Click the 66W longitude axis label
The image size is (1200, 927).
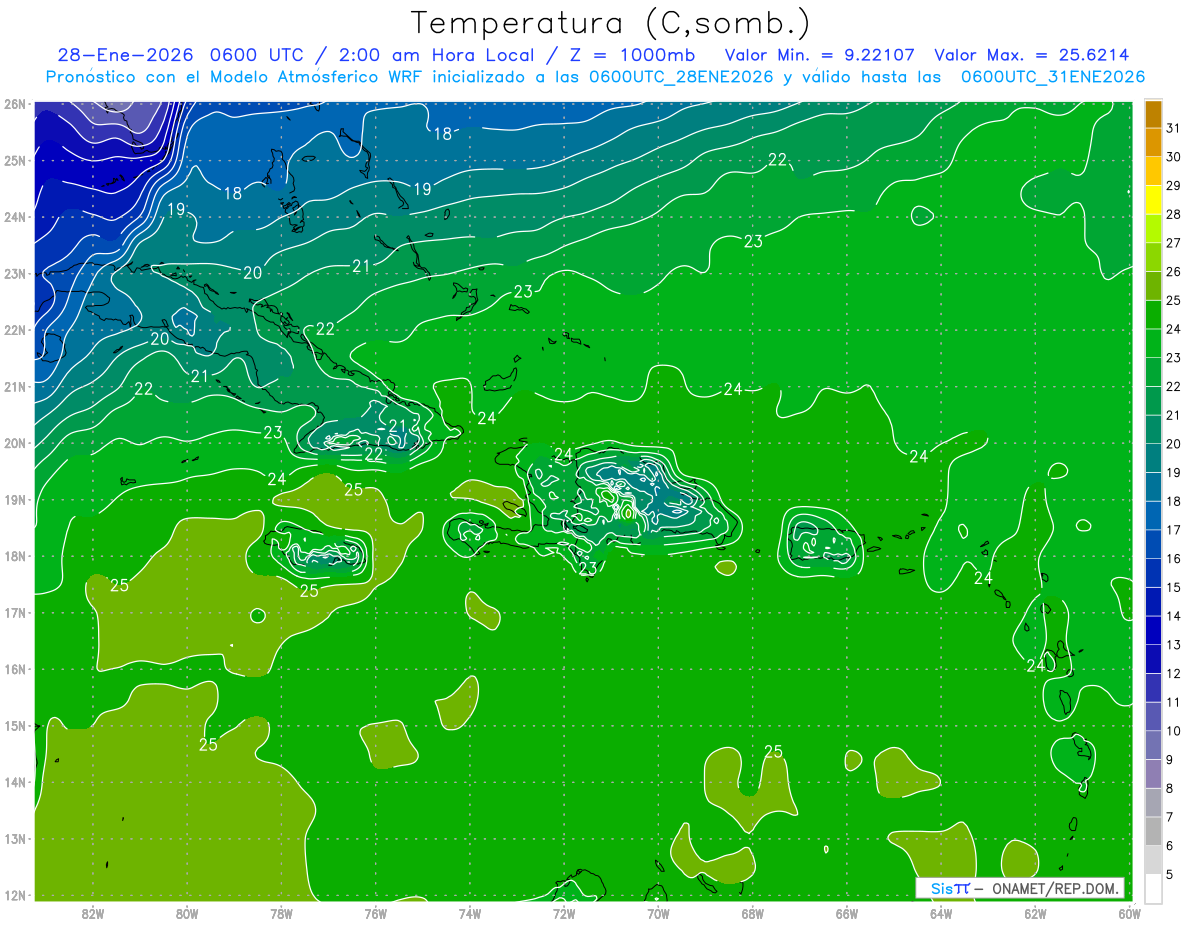[x=846, y=913]
